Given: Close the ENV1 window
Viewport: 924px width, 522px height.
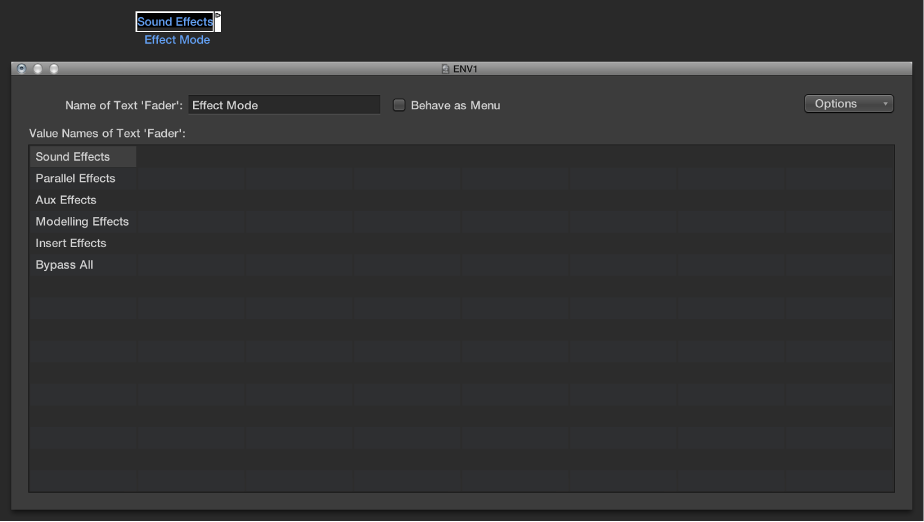Looking at the screenshot, I should click(x=22, y=68).
